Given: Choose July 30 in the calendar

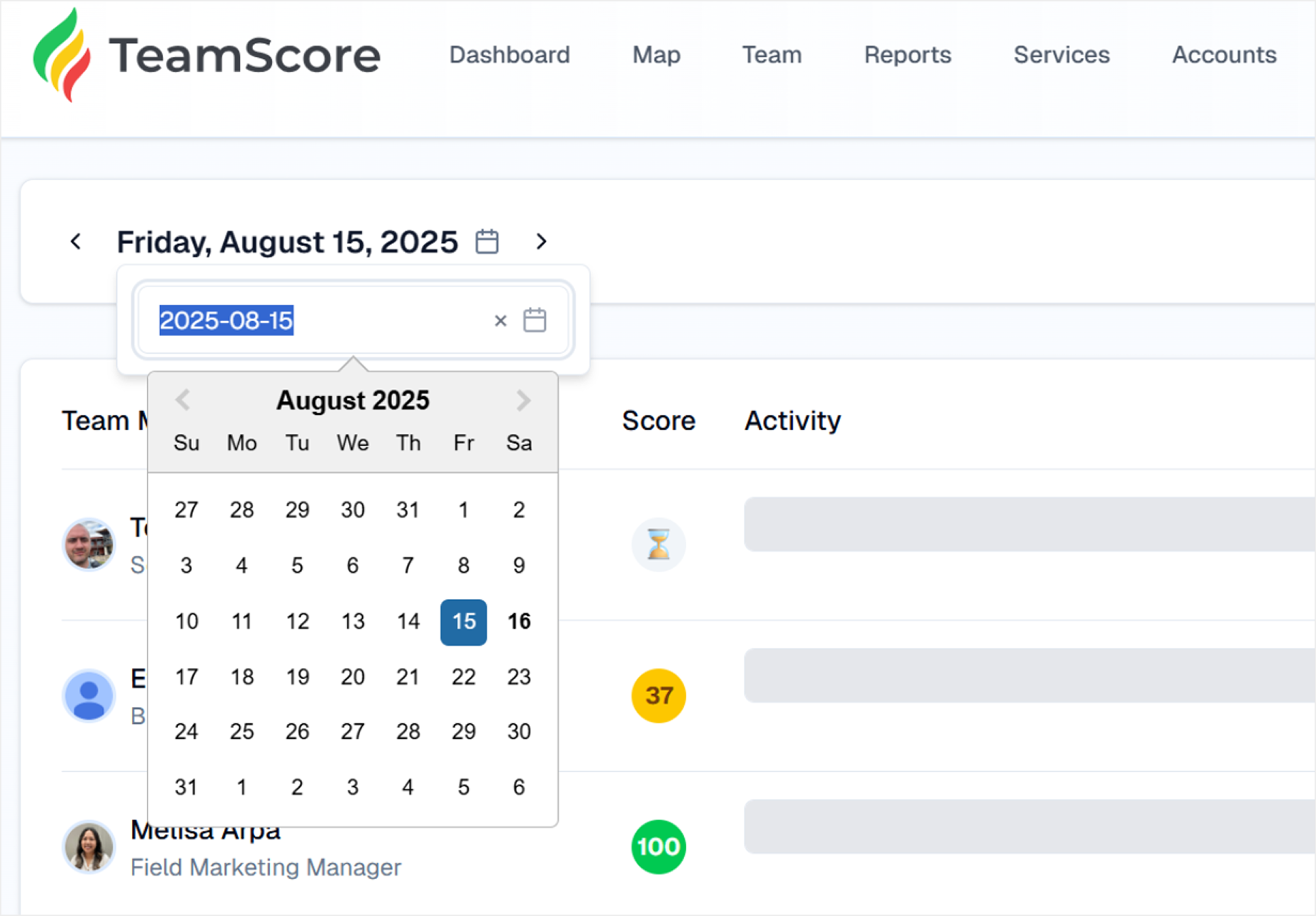Looking at the screenshot, I should tap(353, 510).
